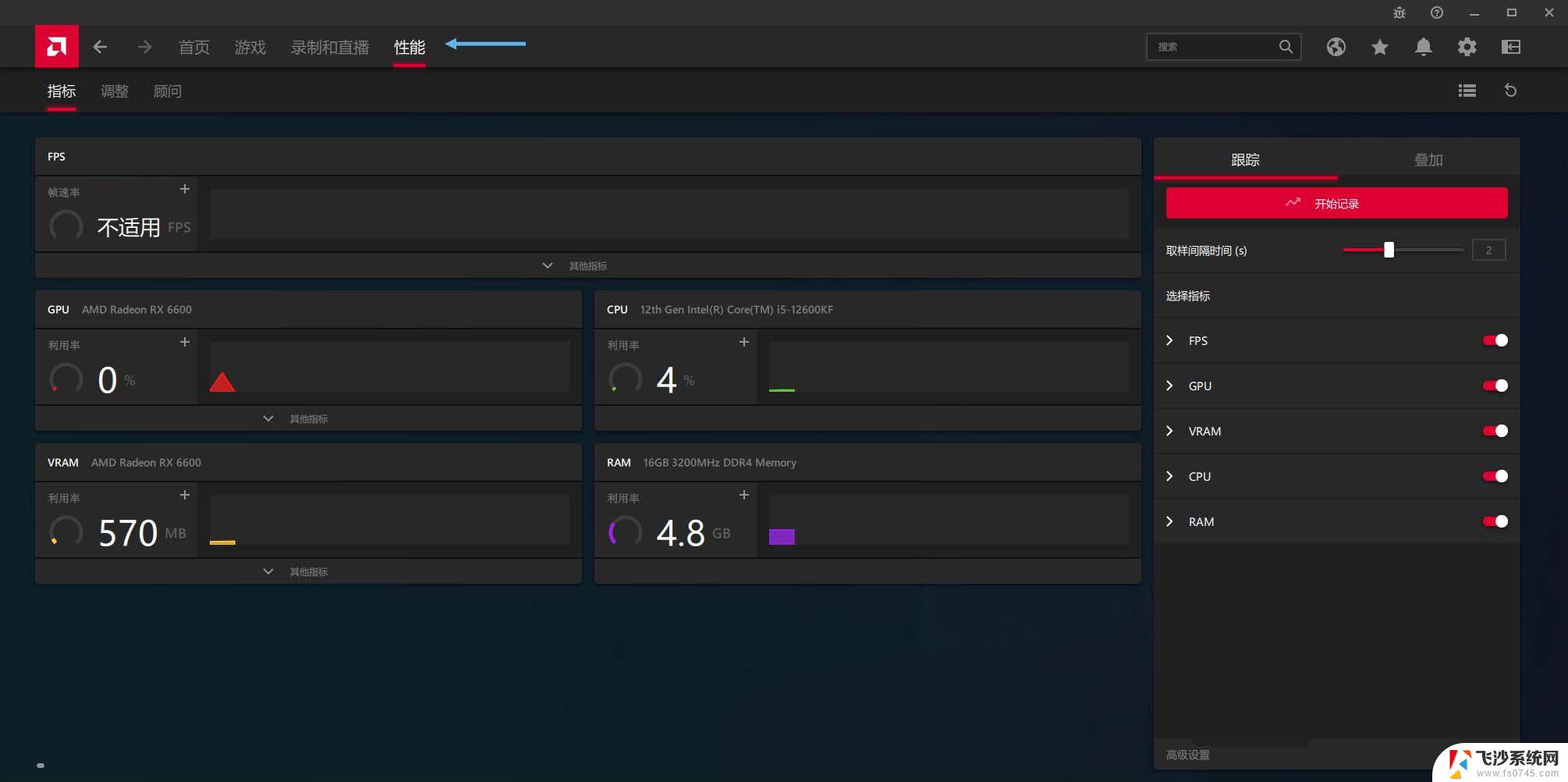Click the 开始记录 button
Image resolution: width=1568 pixels, height=782 pixels.
coord(1336,203)
